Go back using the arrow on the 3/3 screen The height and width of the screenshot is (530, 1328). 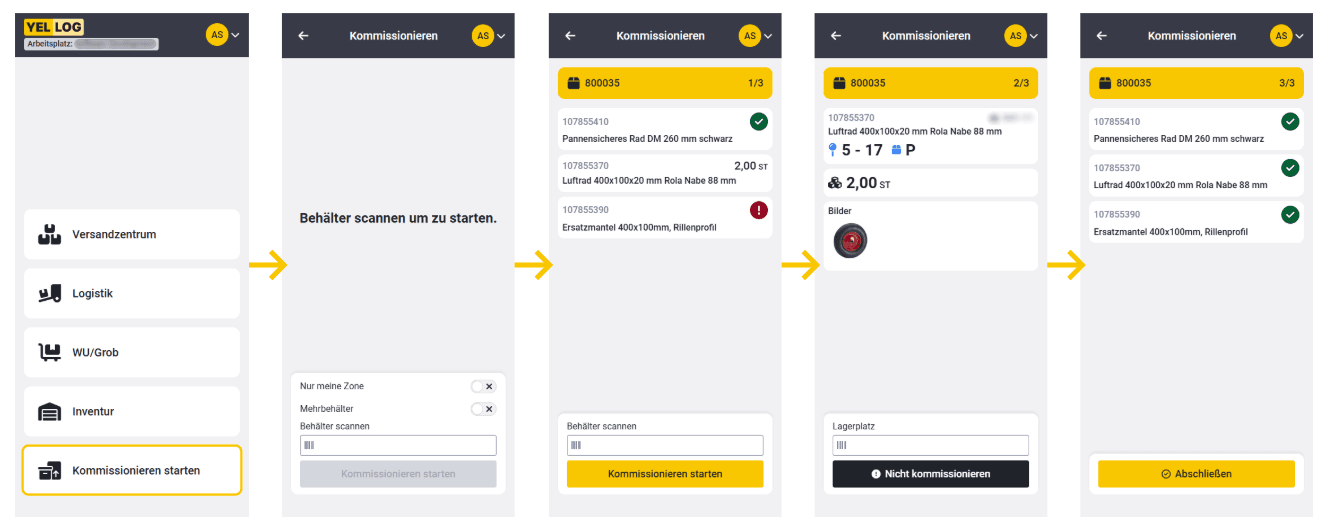tap(1102, 36)
